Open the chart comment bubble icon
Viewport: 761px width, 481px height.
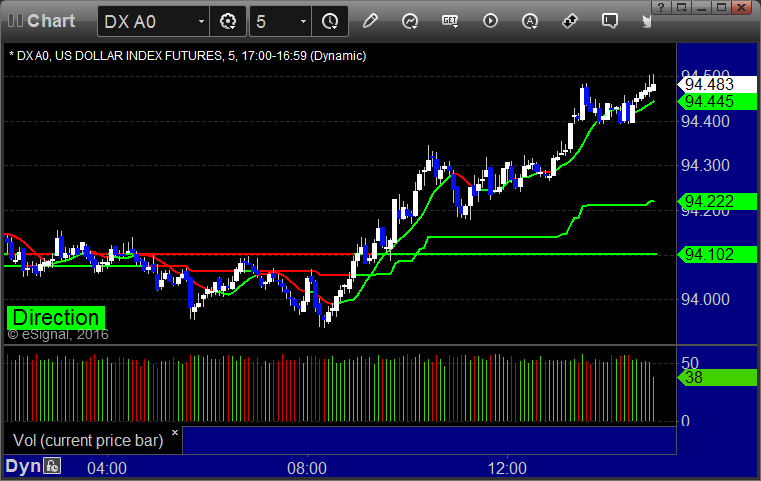pos(610,21)
